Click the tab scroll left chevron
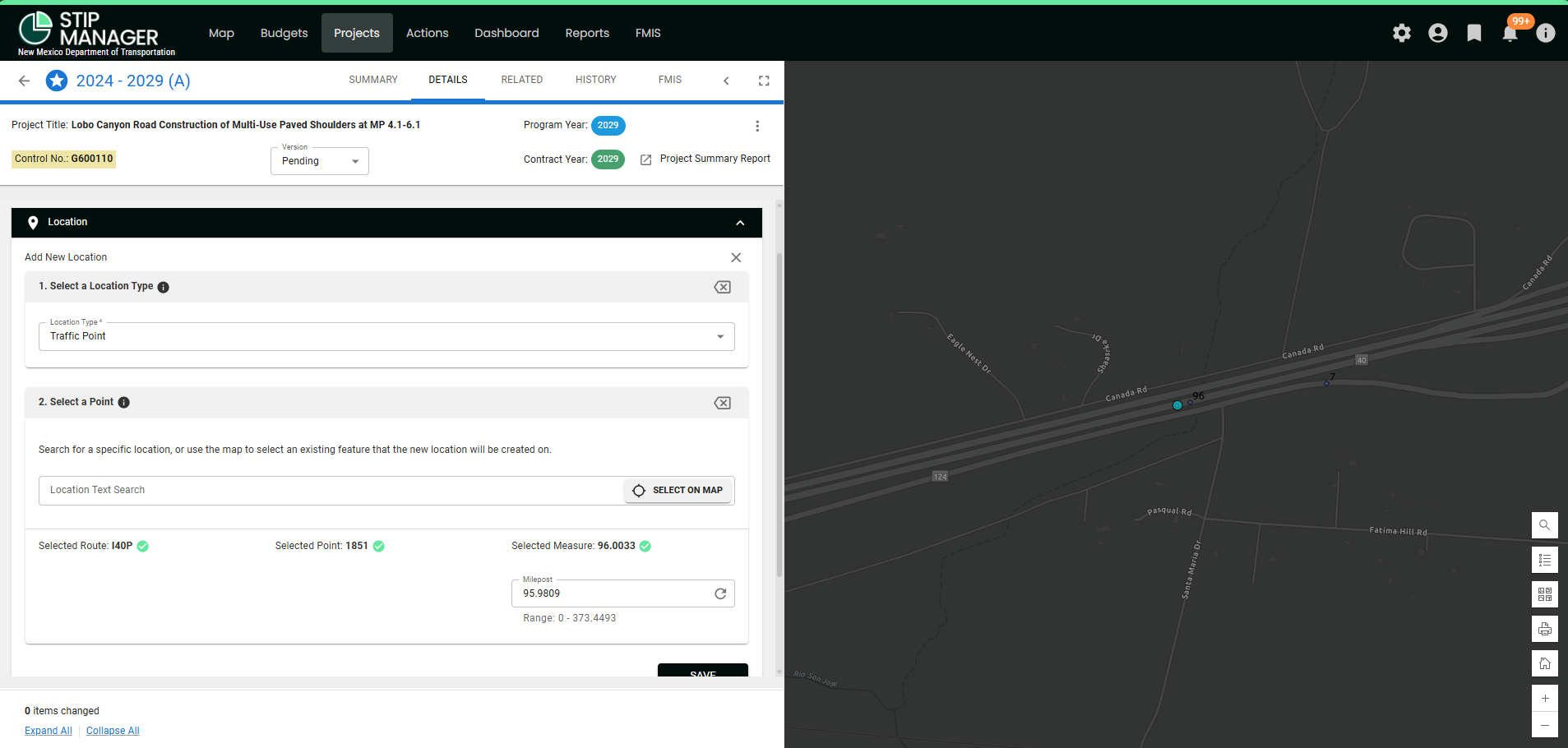 (726, 81)
